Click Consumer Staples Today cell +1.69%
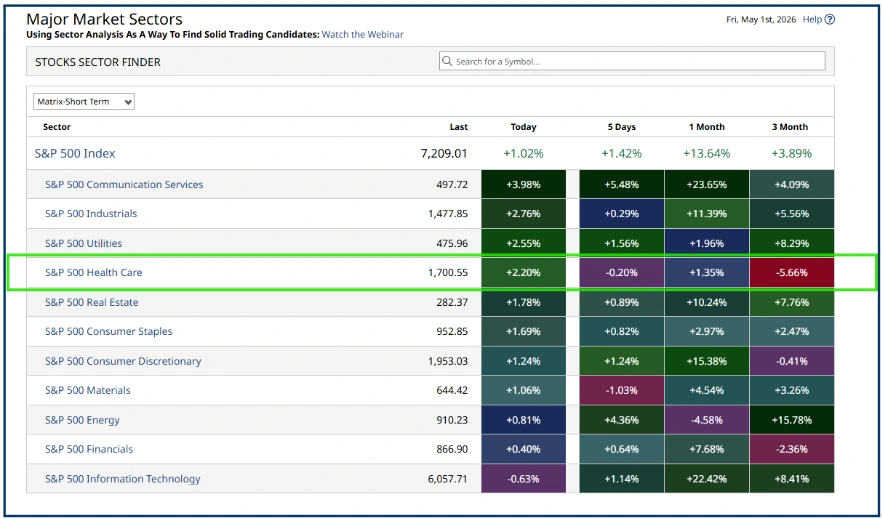 pos(523,332)
